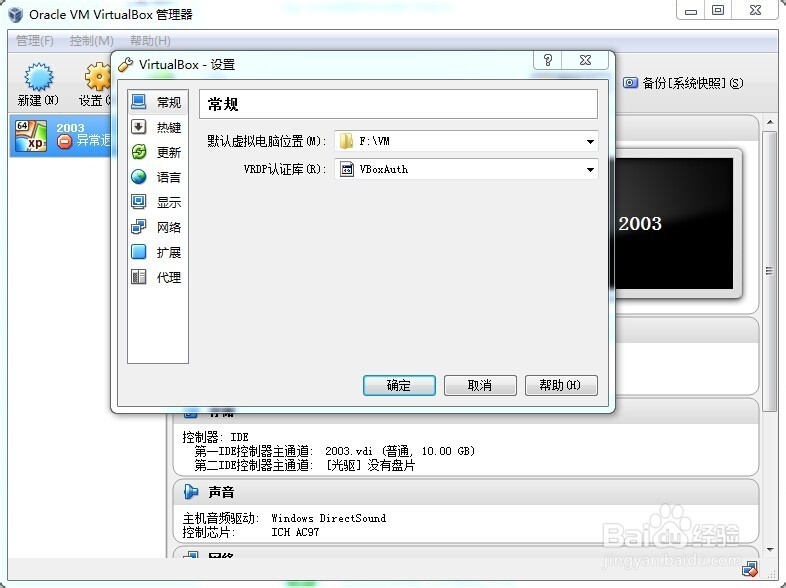The width and height of the screenshot is (786, 588).
Task: Open the 显示 display settings icon
Action: (x=138, y=202)
